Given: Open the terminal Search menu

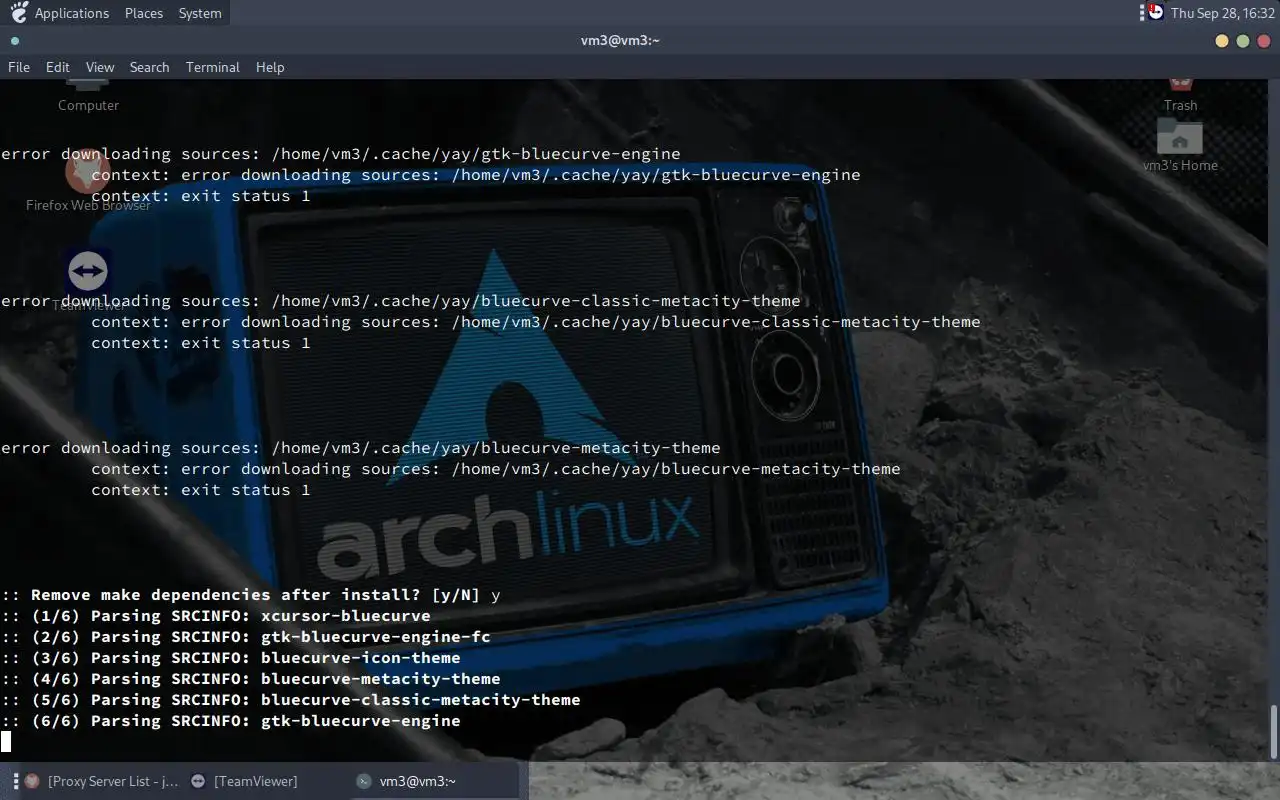Looking at the screenshot, I should click(x=149, y=67).
